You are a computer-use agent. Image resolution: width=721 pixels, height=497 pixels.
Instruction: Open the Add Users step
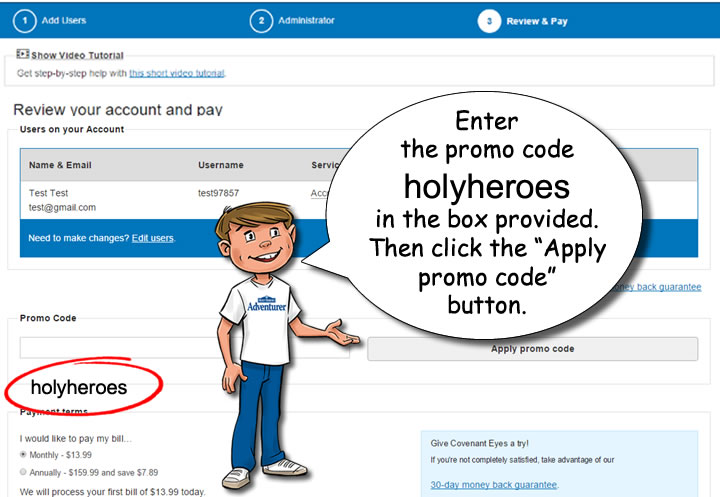[64, 20]
